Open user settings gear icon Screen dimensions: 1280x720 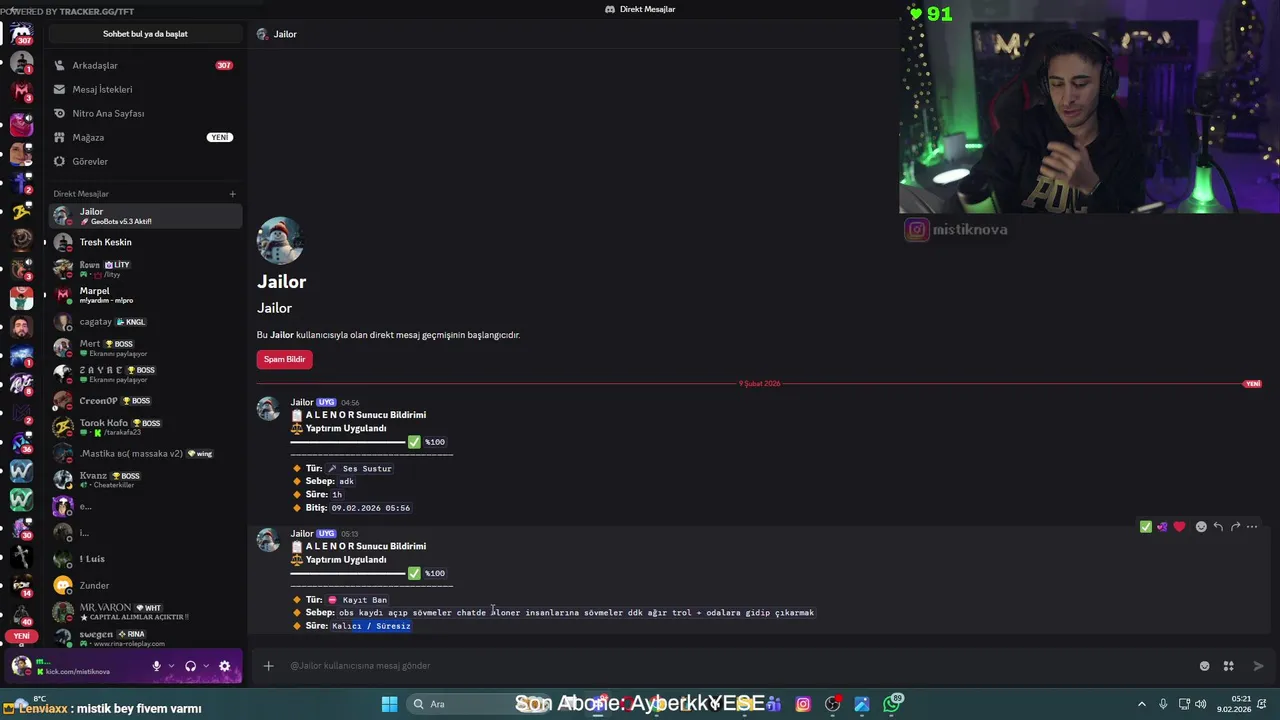tap(224, 666)
